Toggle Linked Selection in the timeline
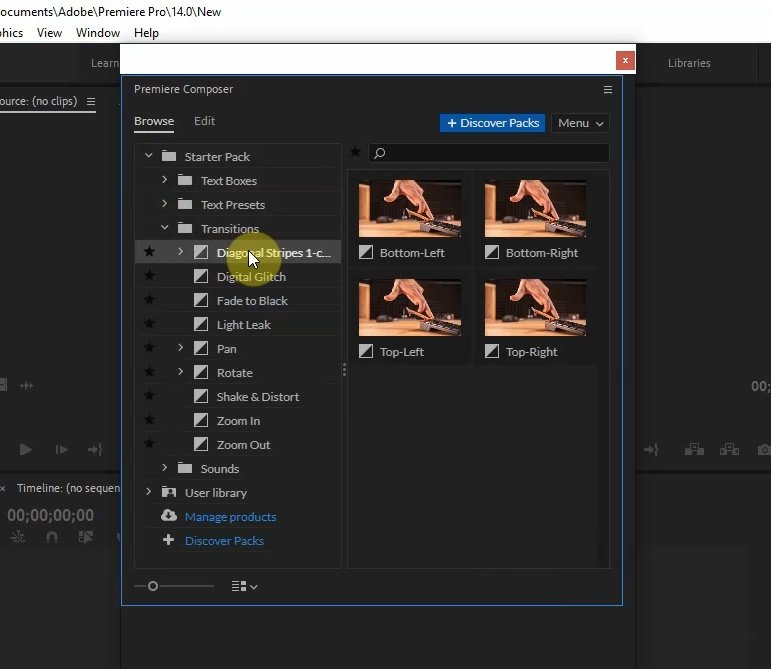Image resolution: width=771 pixels, height=669 pixels. point(86,537)
